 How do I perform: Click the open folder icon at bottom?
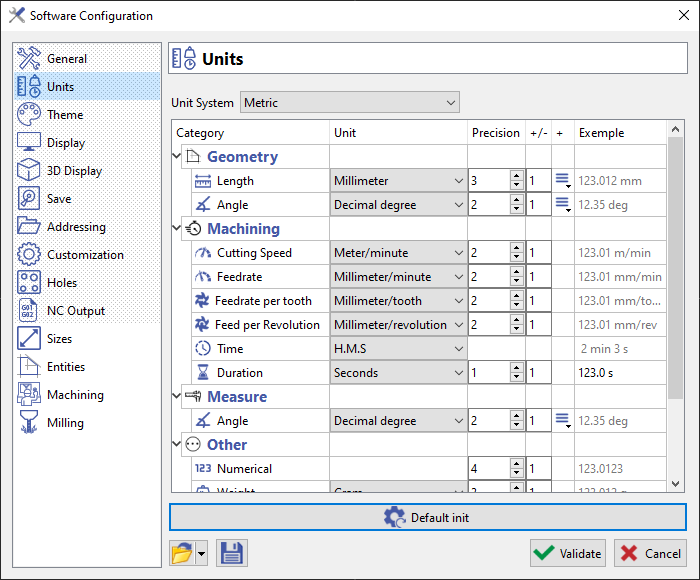[x=182, y=553]
